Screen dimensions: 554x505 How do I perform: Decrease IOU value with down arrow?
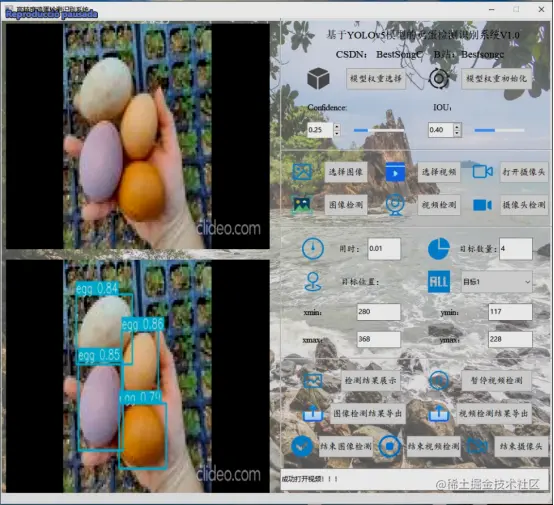pos(457,133)
